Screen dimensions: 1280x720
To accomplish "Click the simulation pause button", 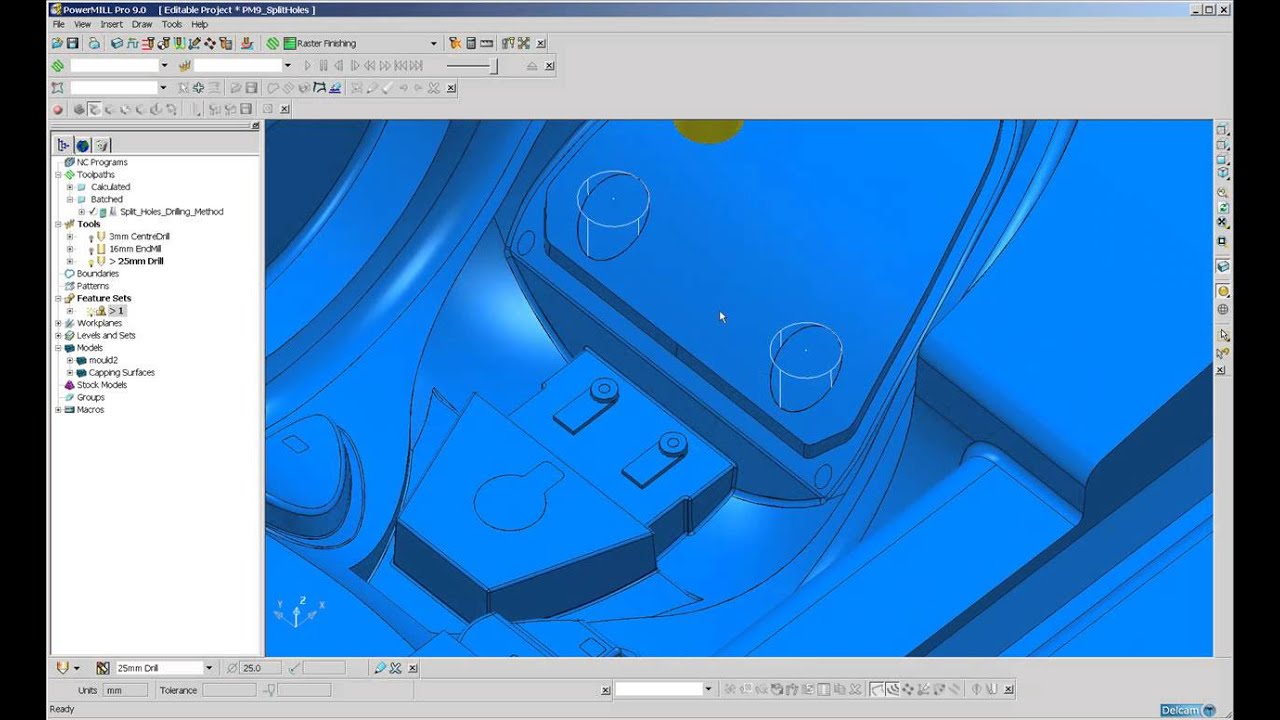I will pyautogui.click(x=323, y=66).
